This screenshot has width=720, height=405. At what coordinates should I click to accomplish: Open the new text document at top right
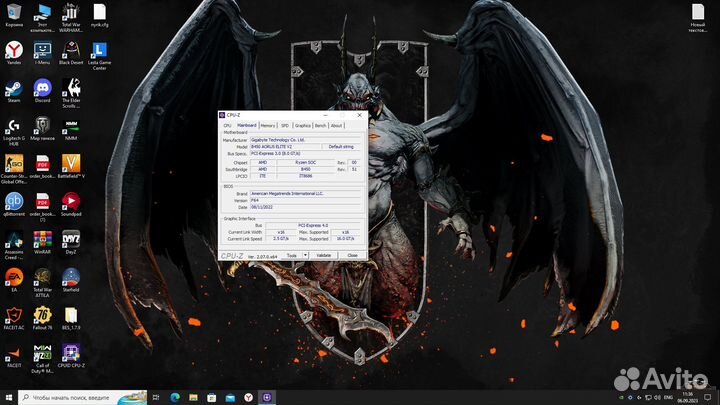point(698,17)
